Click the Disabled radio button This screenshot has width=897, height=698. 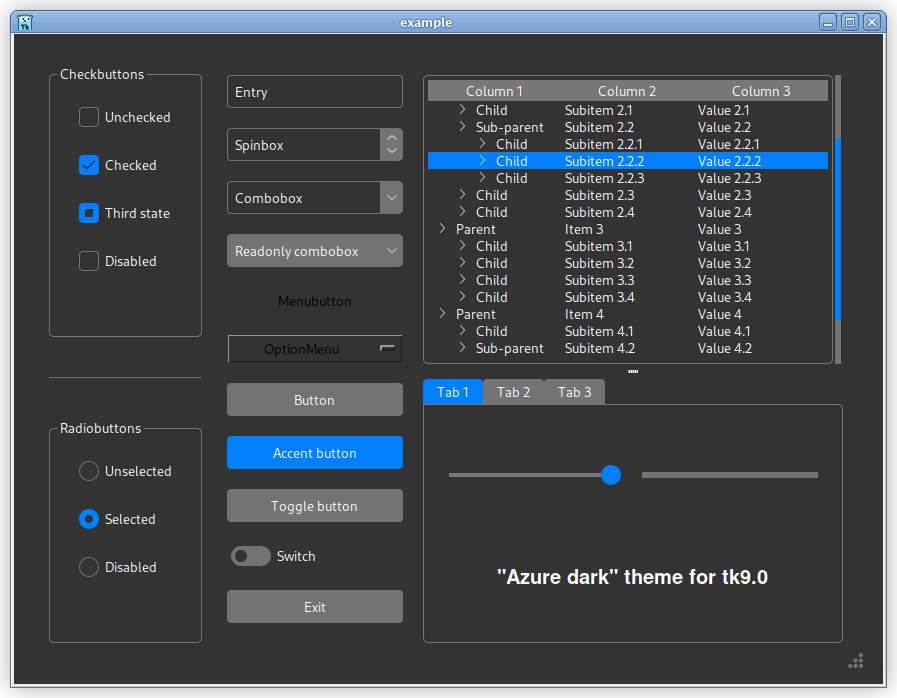pos(89,568)
